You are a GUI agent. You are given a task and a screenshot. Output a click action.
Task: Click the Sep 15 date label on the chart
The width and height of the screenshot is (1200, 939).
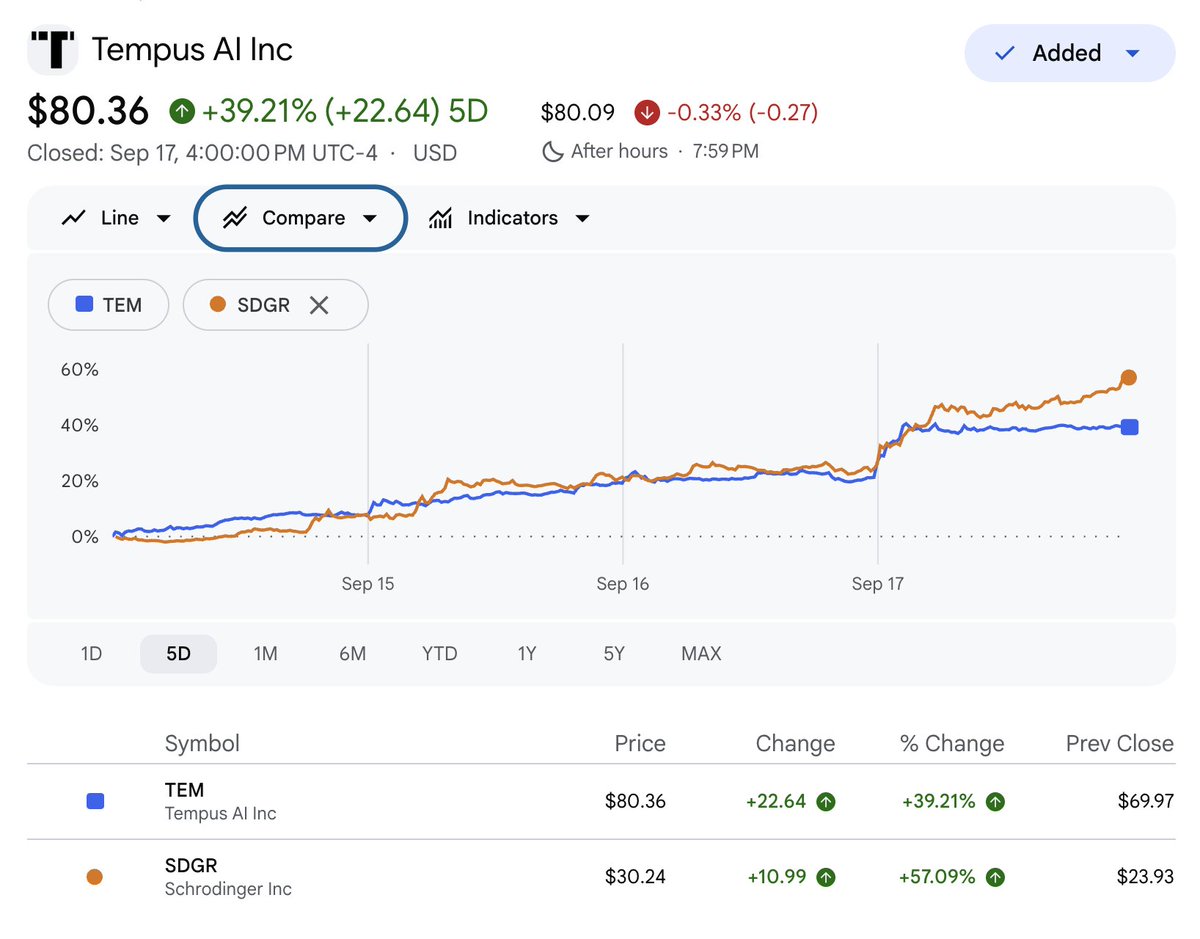pos(368,584)
